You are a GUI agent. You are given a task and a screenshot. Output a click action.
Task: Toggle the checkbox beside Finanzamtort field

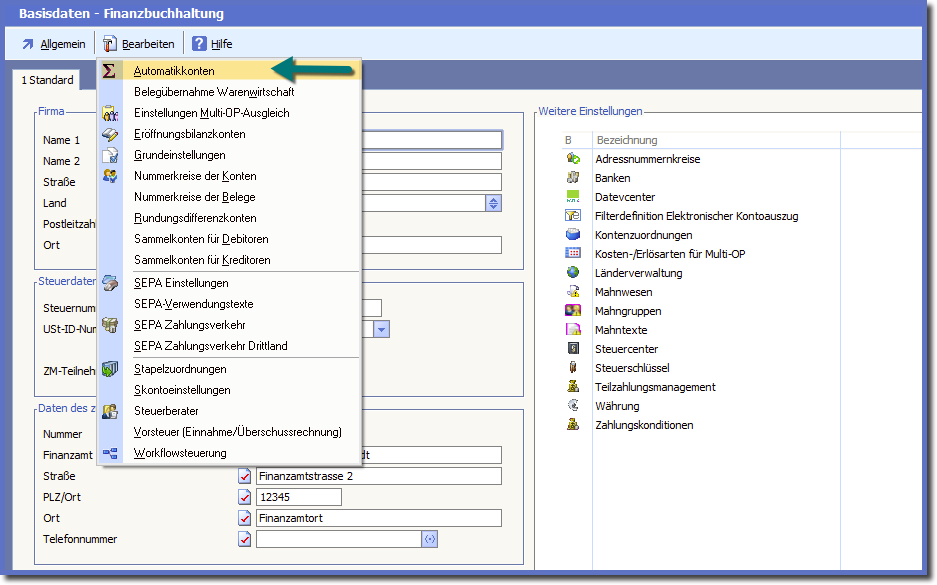(245, 518)
